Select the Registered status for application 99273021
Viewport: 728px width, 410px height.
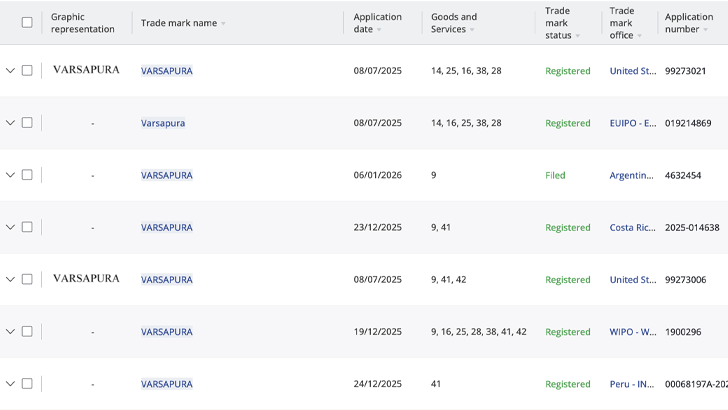(567, 71)
